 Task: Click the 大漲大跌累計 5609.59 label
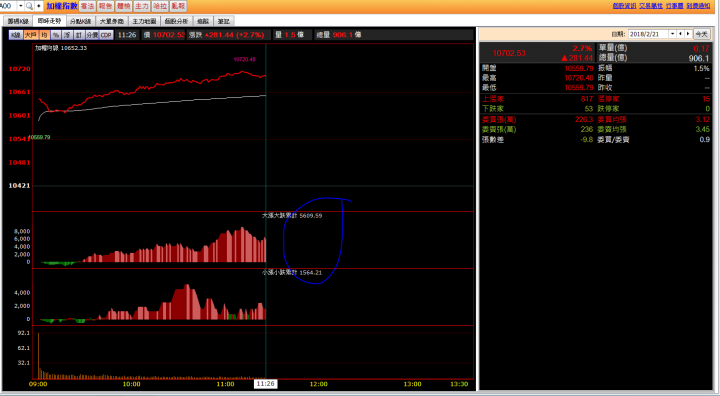pyautogui.click(x=292, y=215)
